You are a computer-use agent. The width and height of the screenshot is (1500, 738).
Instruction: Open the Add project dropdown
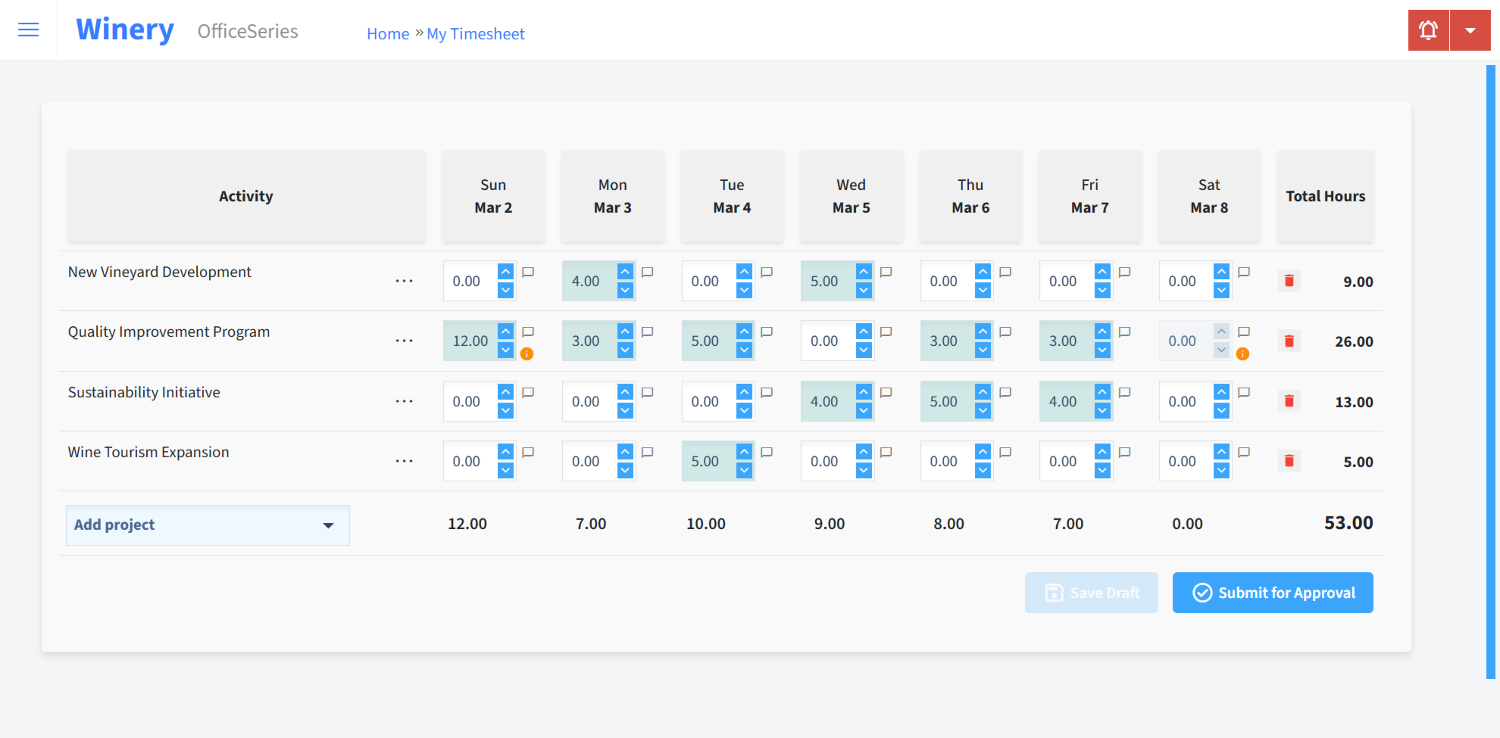click(208, 525)
